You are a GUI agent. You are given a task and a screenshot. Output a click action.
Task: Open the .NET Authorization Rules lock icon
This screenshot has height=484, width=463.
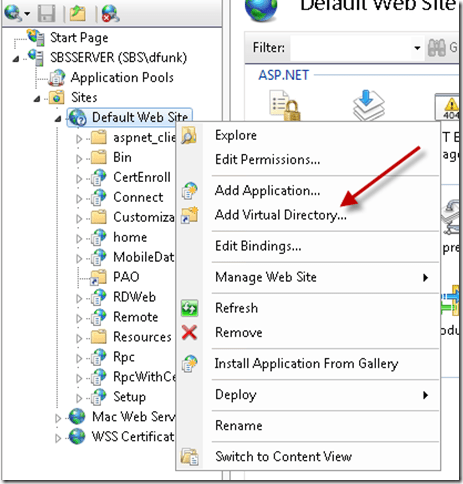tap(284, 105)
